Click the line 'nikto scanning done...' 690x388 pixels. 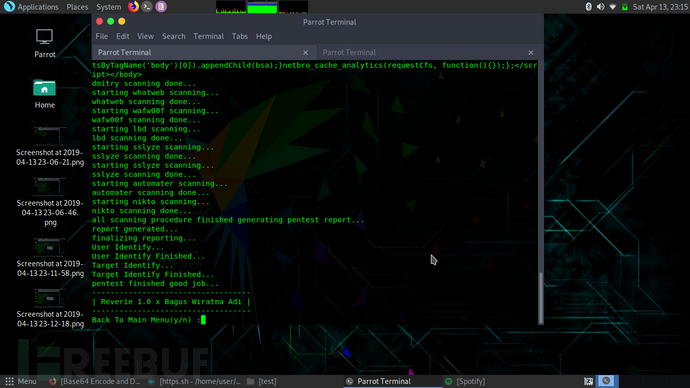[x=141, y=211]
